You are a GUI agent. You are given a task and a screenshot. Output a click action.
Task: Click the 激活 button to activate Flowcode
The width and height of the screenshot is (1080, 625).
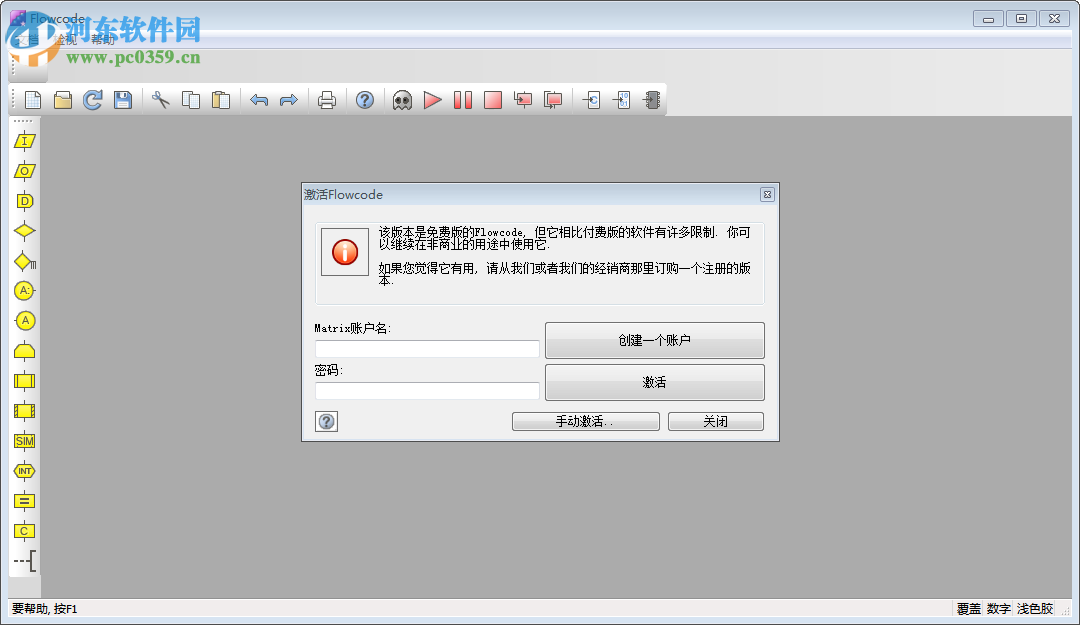654,382
